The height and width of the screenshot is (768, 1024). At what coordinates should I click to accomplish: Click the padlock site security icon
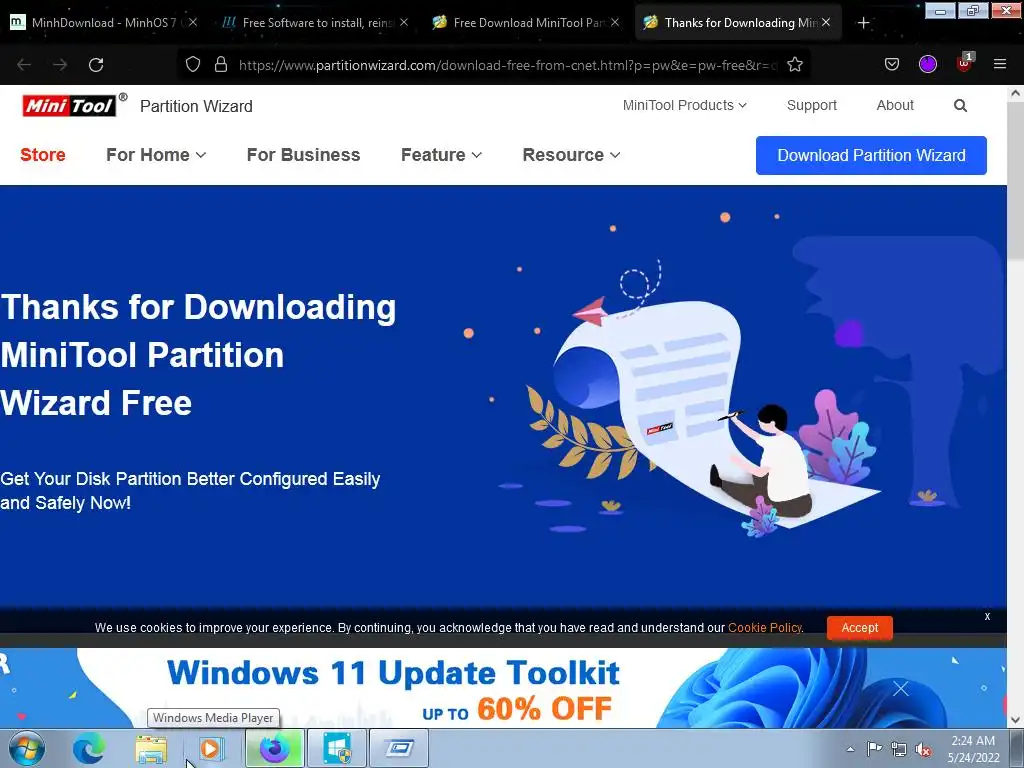(x=221, y=64)
